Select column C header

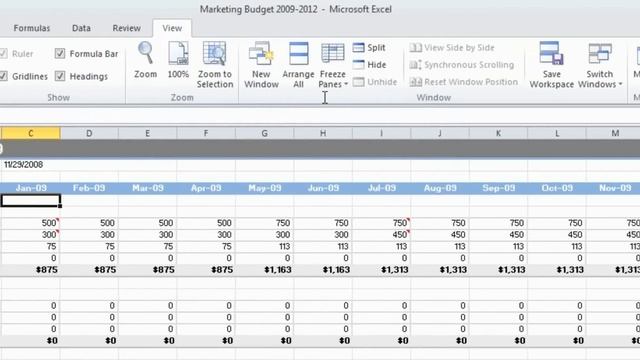coord(31,133)
